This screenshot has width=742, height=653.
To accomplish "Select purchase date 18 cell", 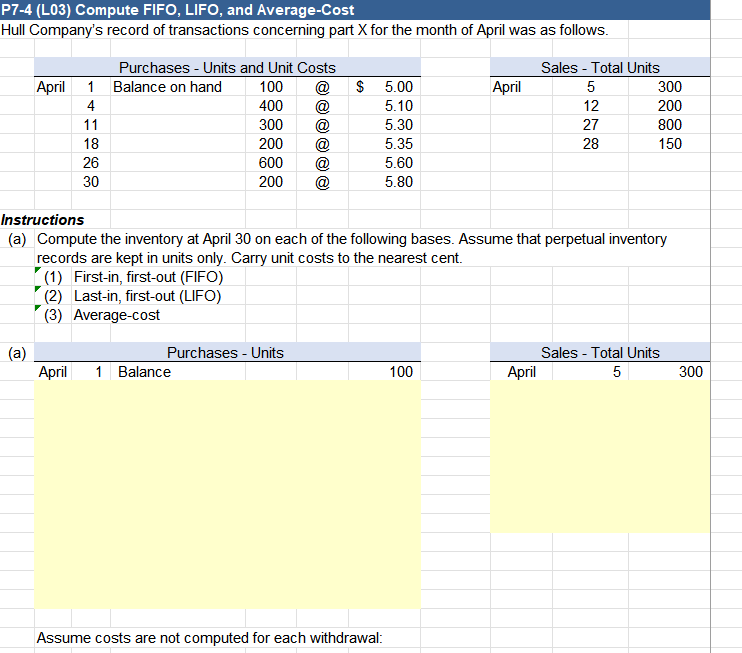I will click(91, 144).
